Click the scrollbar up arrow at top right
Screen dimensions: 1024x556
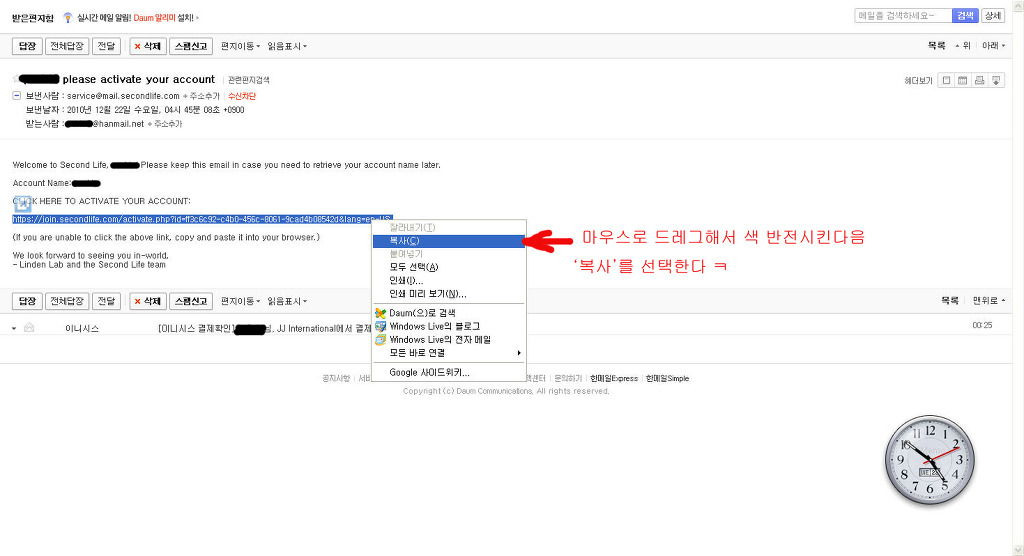pyautogui.click(x=1018, y=4)
